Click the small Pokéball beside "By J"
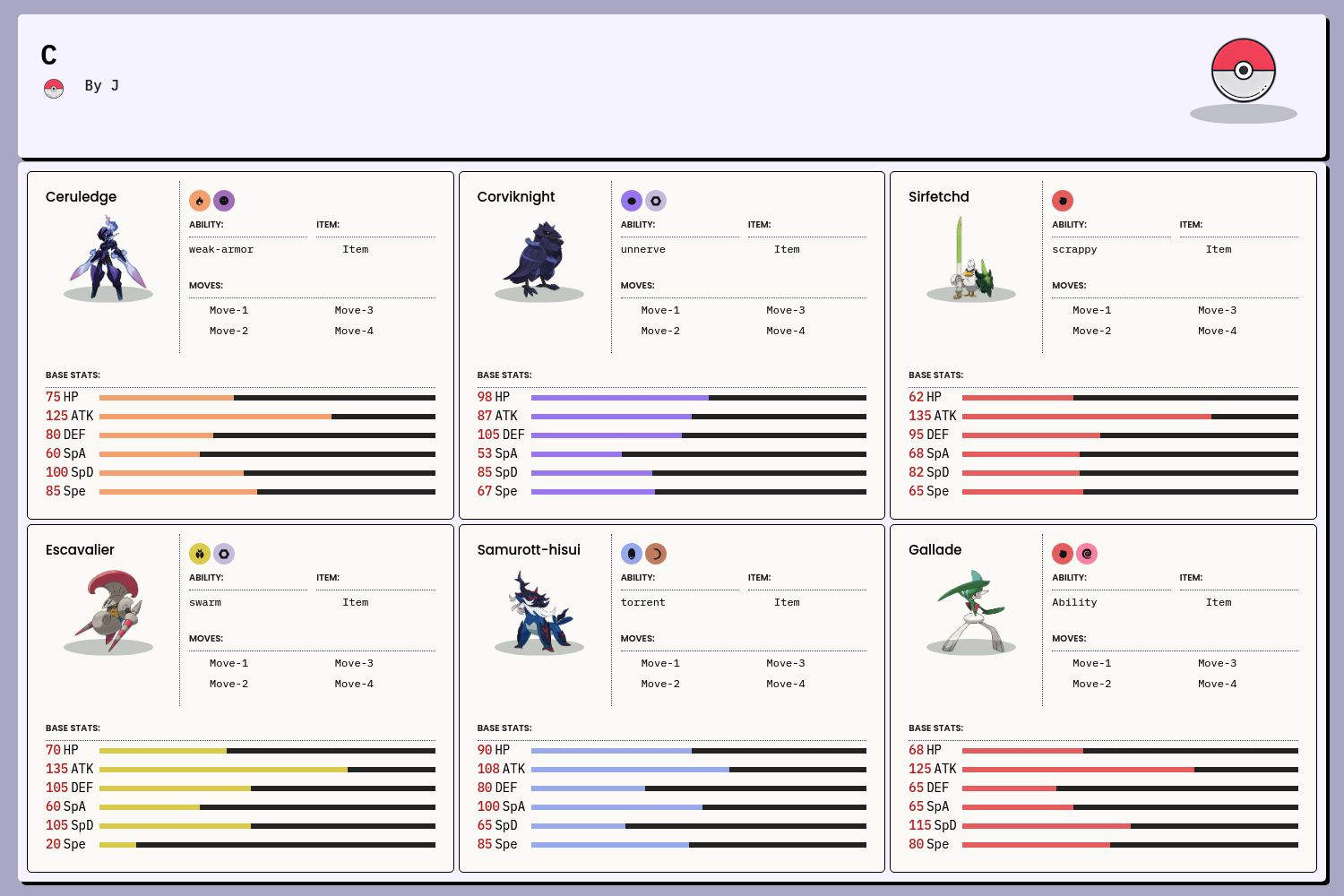1344x896 pixels. pos(54,88)
